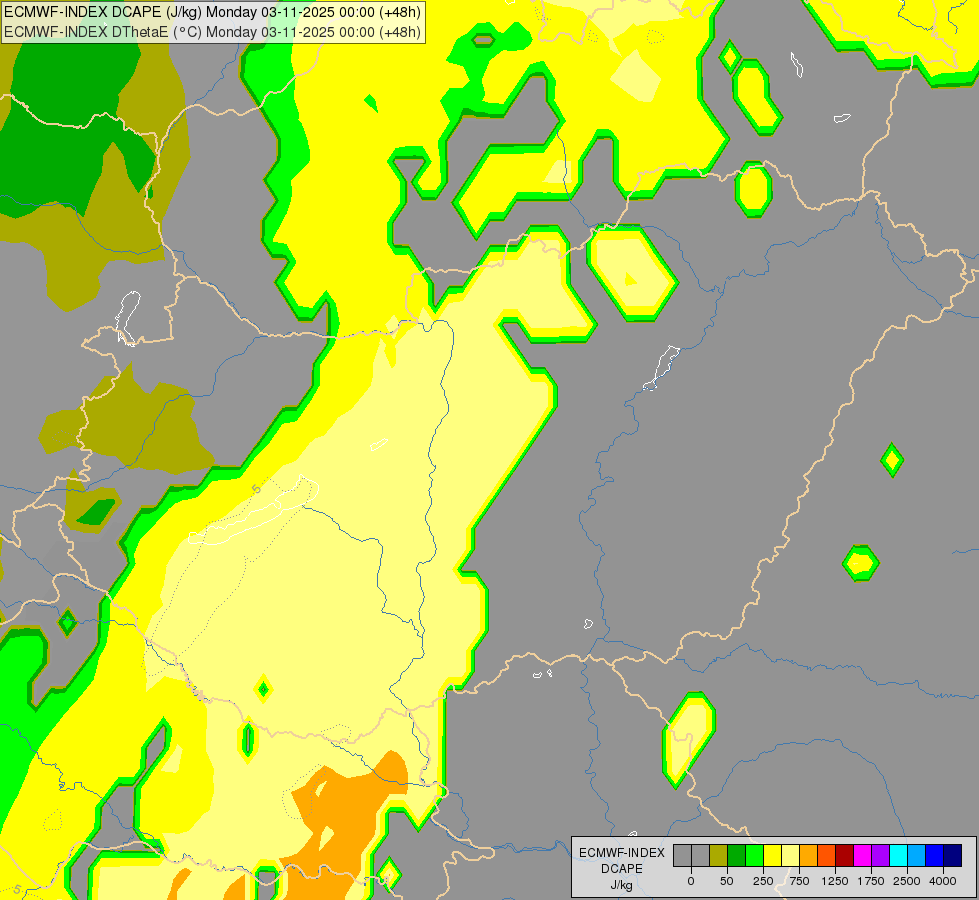Screen dimensions: 979x900
Task: Click the navy legend swatch
Action: pyautogui.click(x=952, y=856)
